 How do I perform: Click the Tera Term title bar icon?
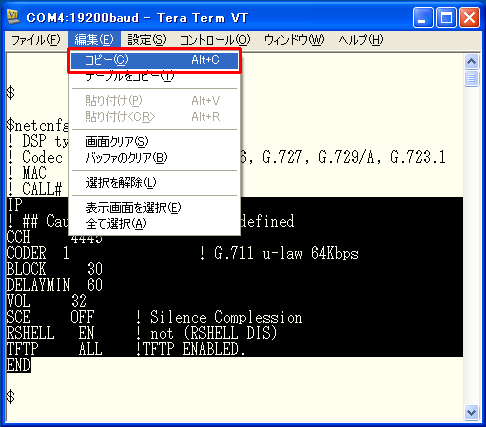(14, 17)
